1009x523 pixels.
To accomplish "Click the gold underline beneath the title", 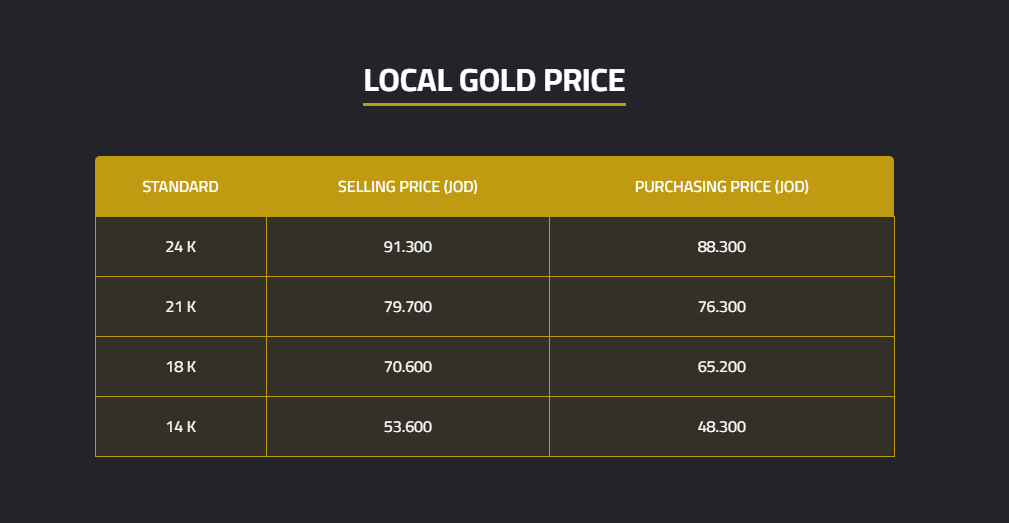I will (494, 104).
